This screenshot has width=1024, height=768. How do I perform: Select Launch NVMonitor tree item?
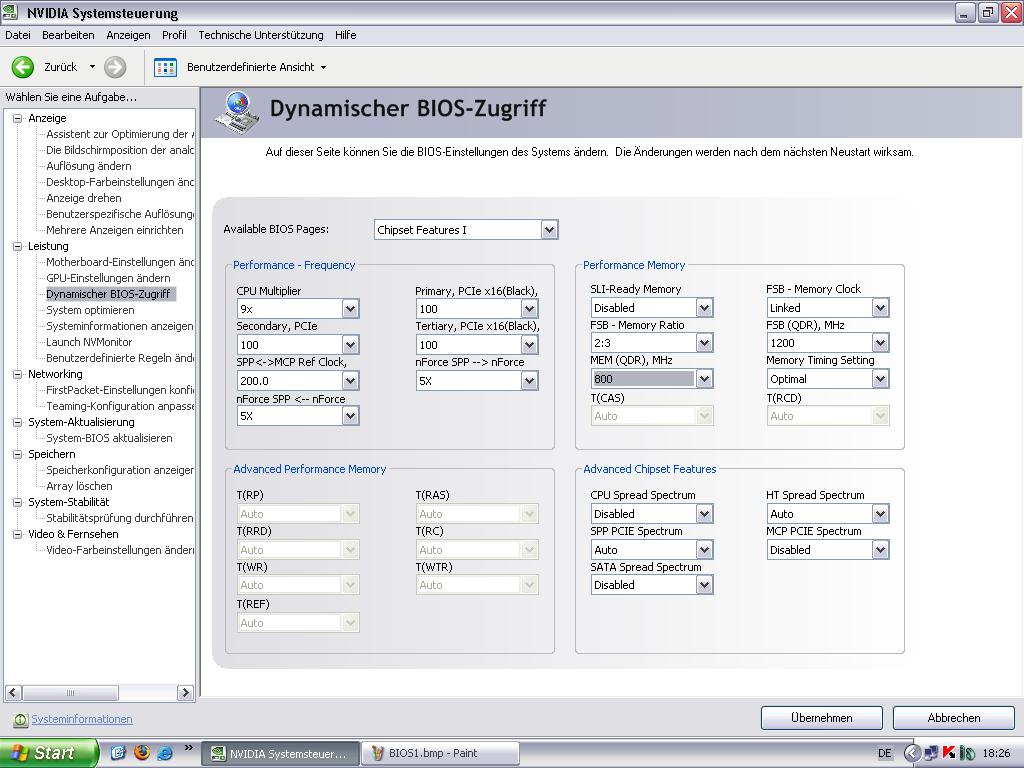89,342
